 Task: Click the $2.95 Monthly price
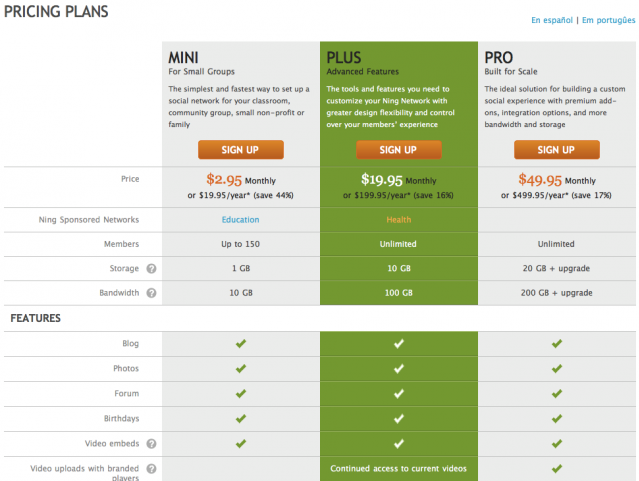point(241,180)
